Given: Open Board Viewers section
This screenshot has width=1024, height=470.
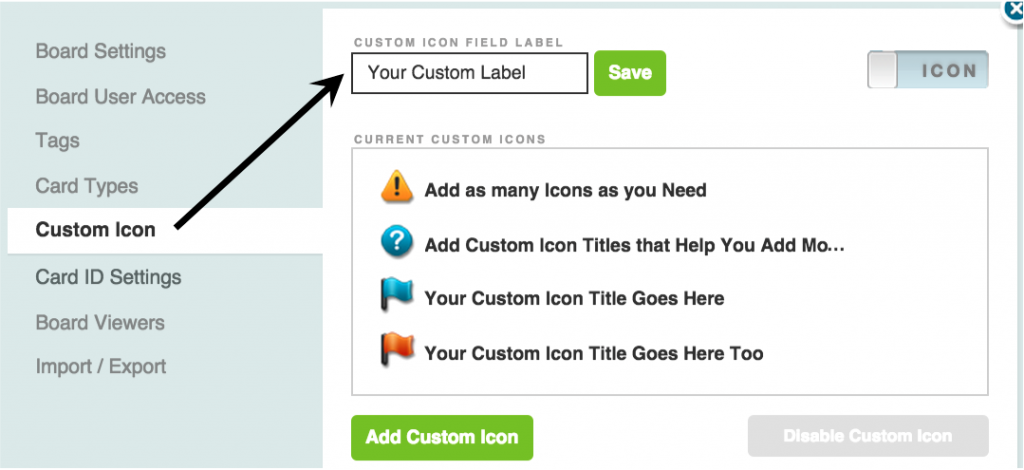Looking at the screenshot, I should coord(100,322).
